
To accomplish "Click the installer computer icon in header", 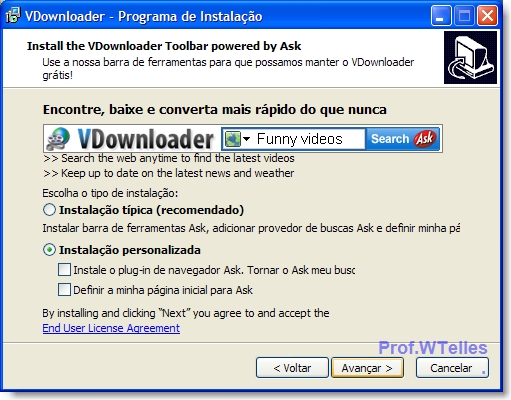I will point(470,58).
